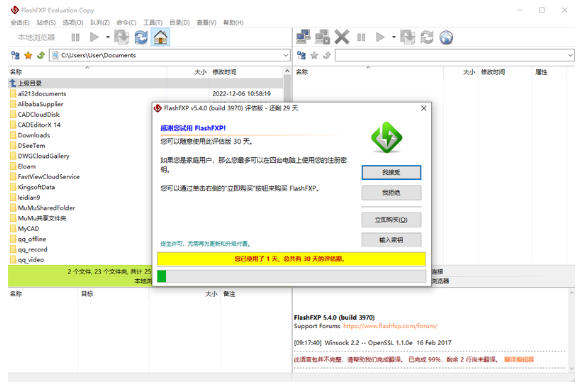Click the disconnect icon in remote toolbar

(322, 37)
